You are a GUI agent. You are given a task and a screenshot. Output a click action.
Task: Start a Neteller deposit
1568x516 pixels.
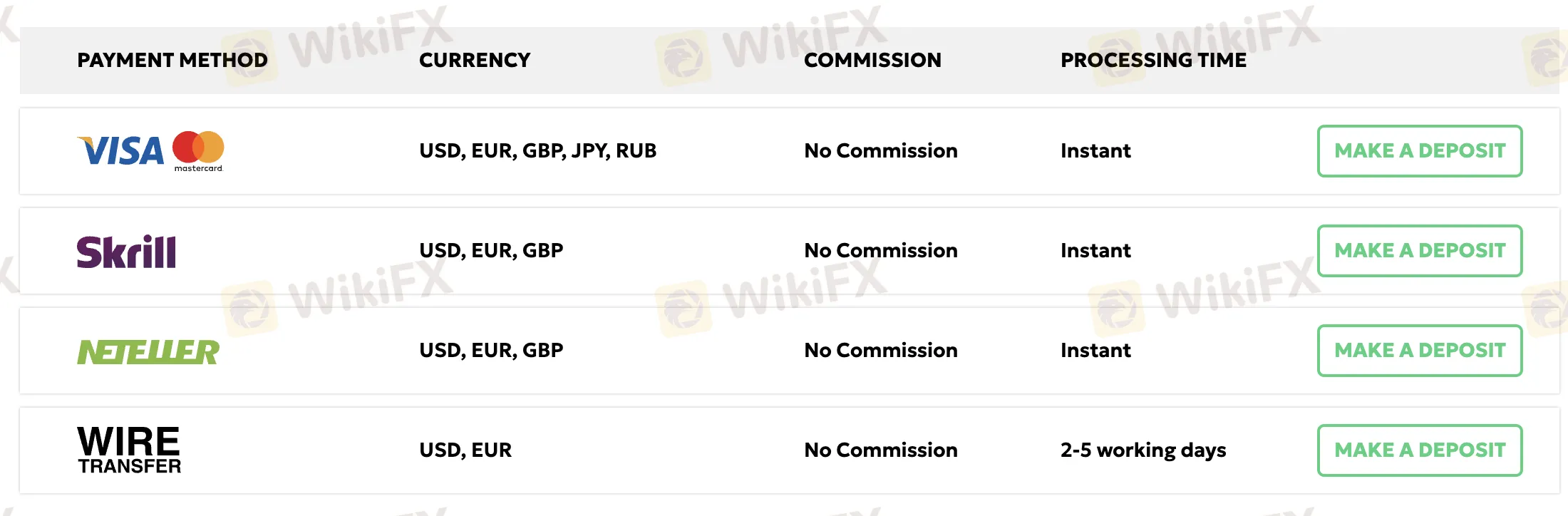pyautogui.click(x=1419, y=351)
